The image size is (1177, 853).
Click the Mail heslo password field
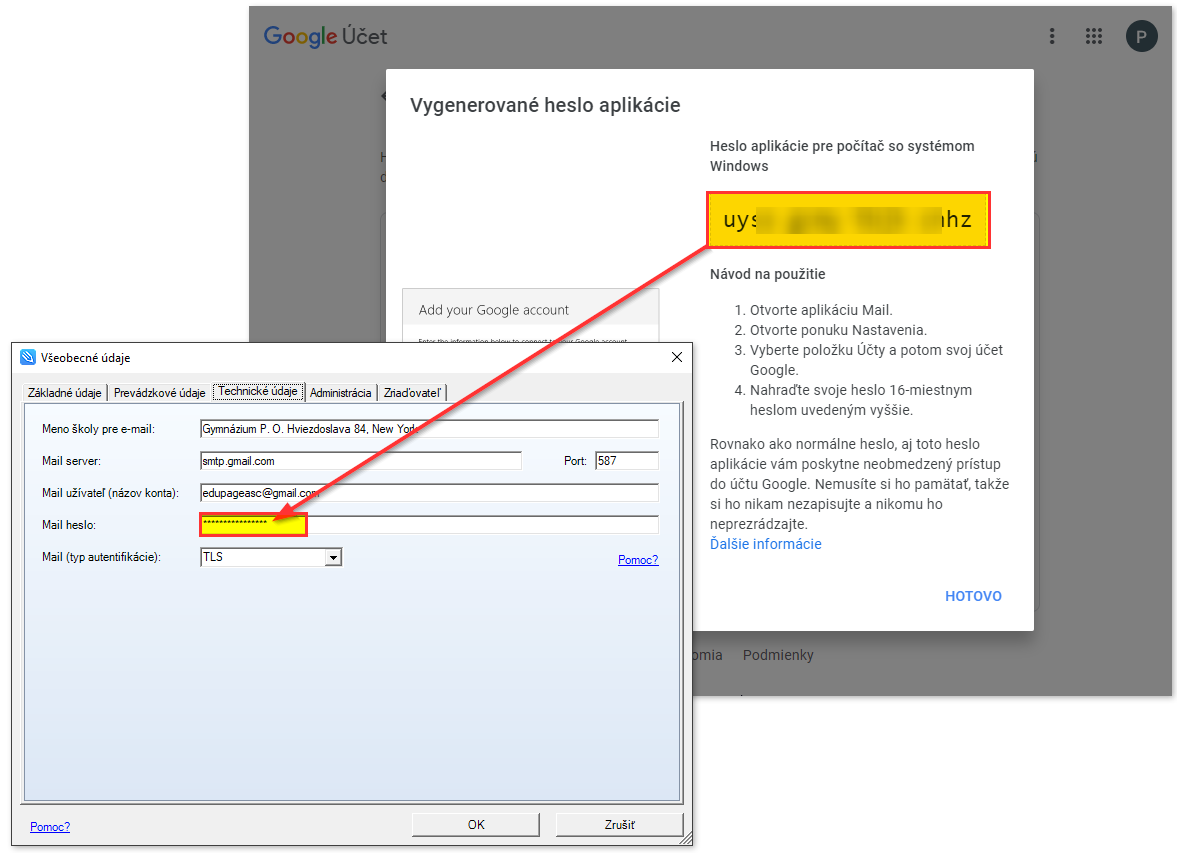[x=429, y=525]
